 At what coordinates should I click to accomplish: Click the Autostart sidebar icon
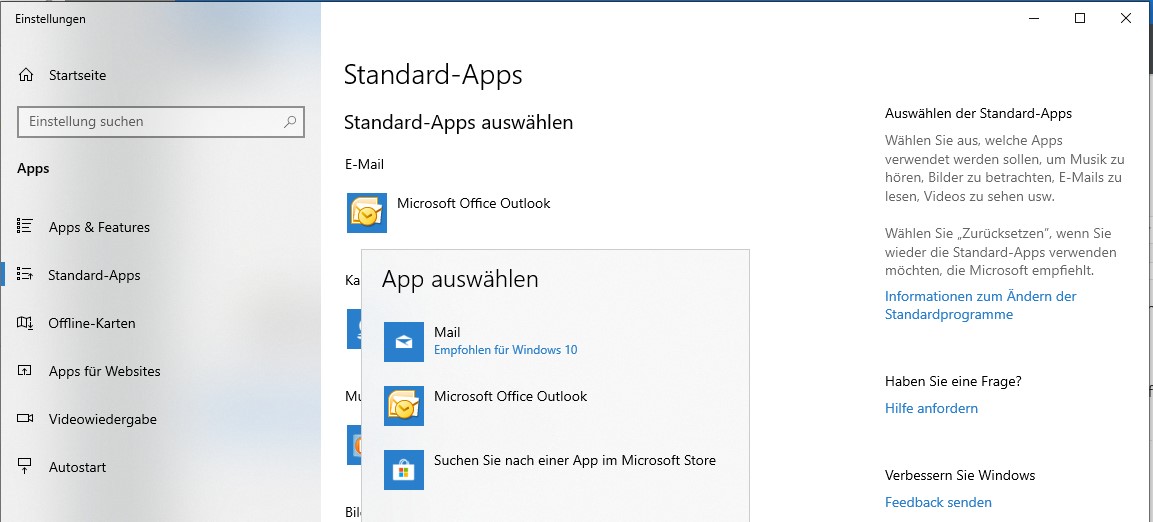pyautogui.click(x=24, y=467)
